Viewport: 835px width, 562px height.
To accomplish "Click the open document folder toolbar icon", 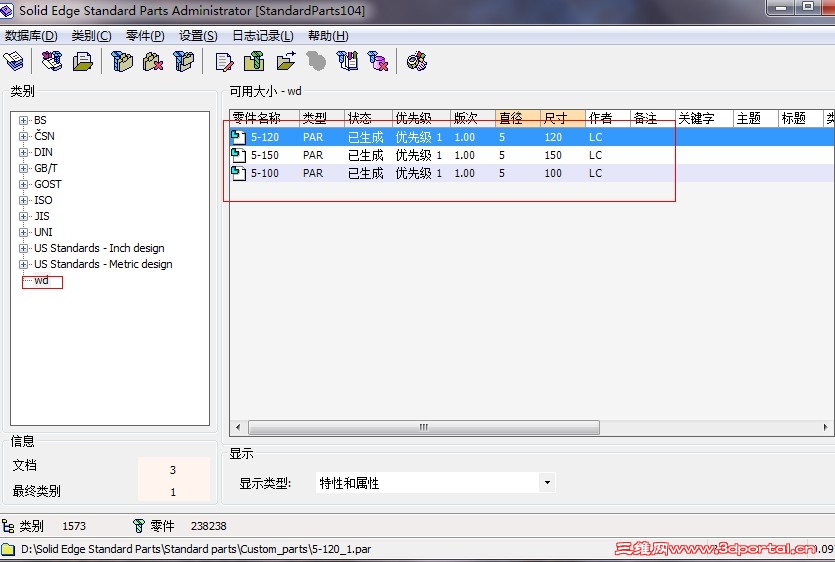I will click(83, 61).
